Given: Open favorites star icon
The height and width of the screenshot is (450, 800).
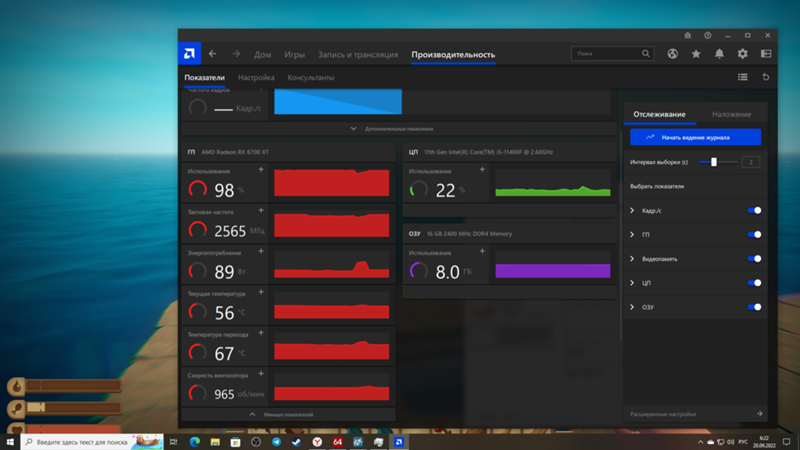Looking at the screenshot, I should (x=696, y=54).
